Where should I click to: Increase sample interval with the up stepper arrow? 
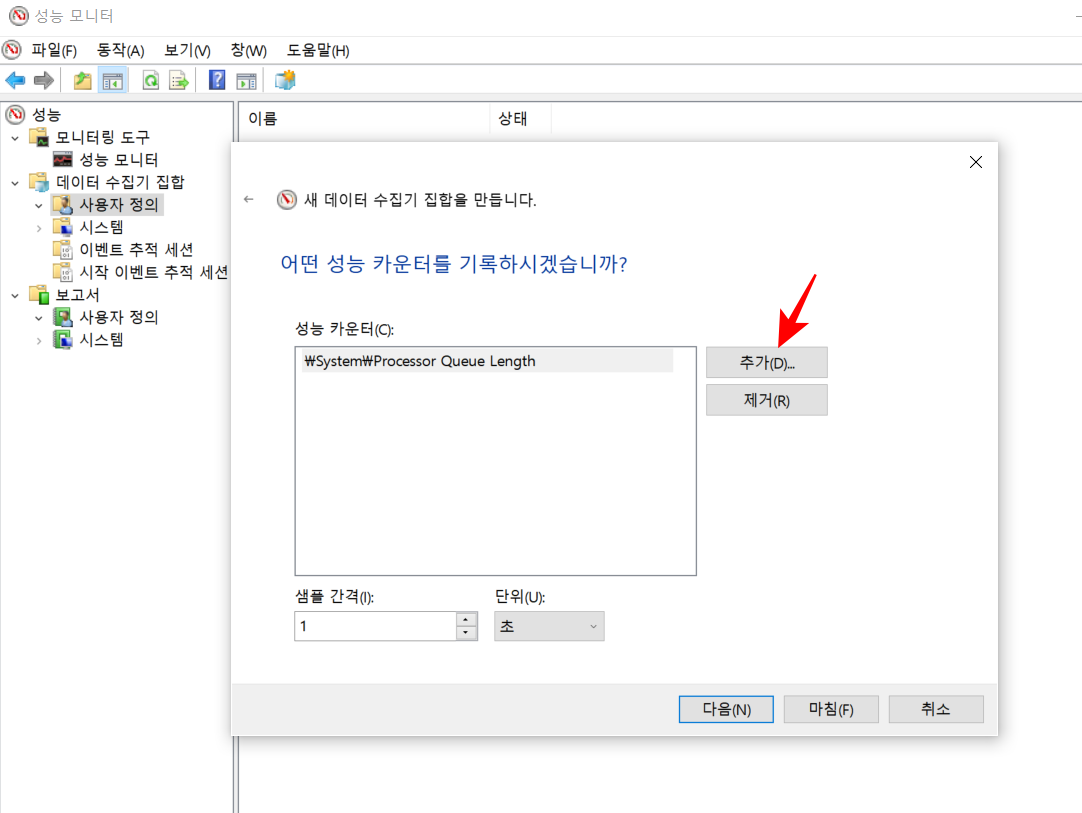tap(465, 620)
